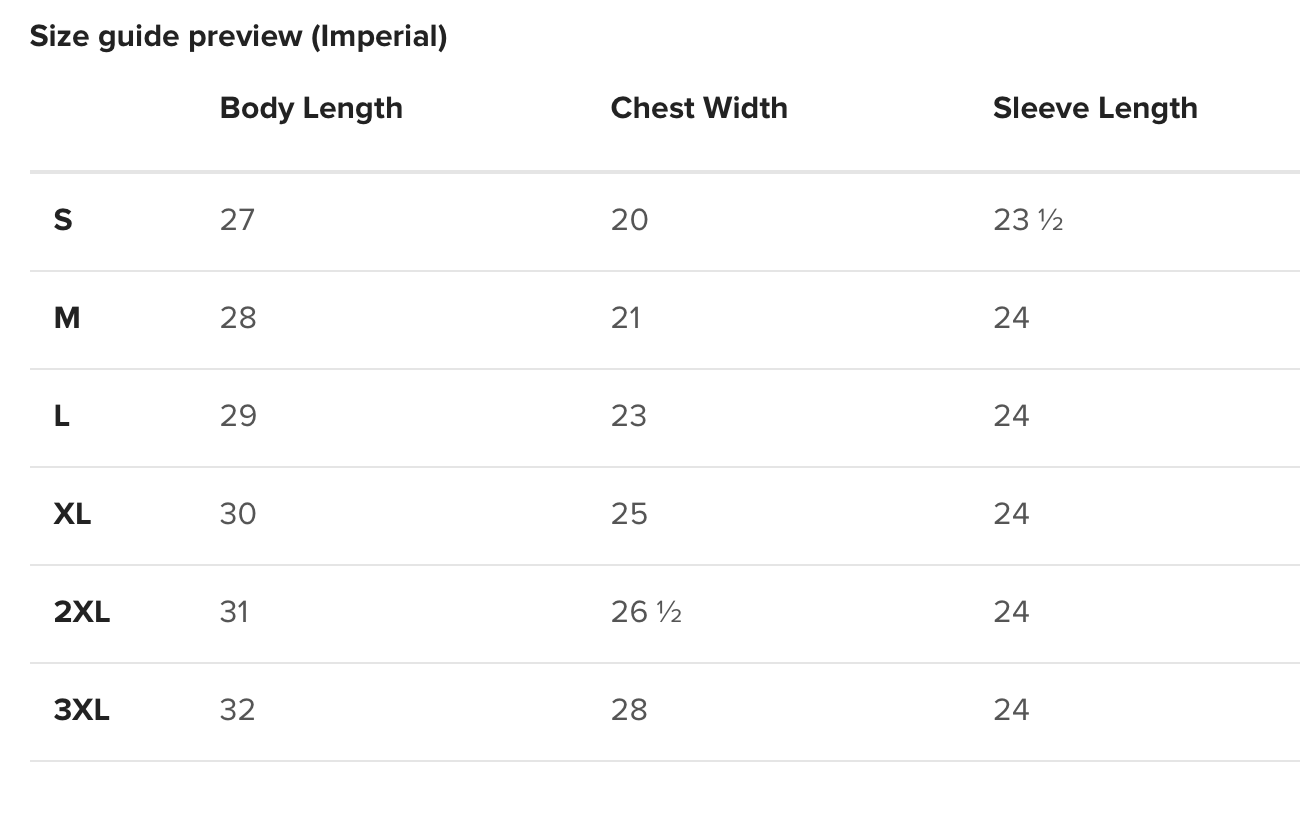Click the Sleeve Length column header
Screen dimensions: 1300x820
pyautogui.click(x=1095, y=109)
